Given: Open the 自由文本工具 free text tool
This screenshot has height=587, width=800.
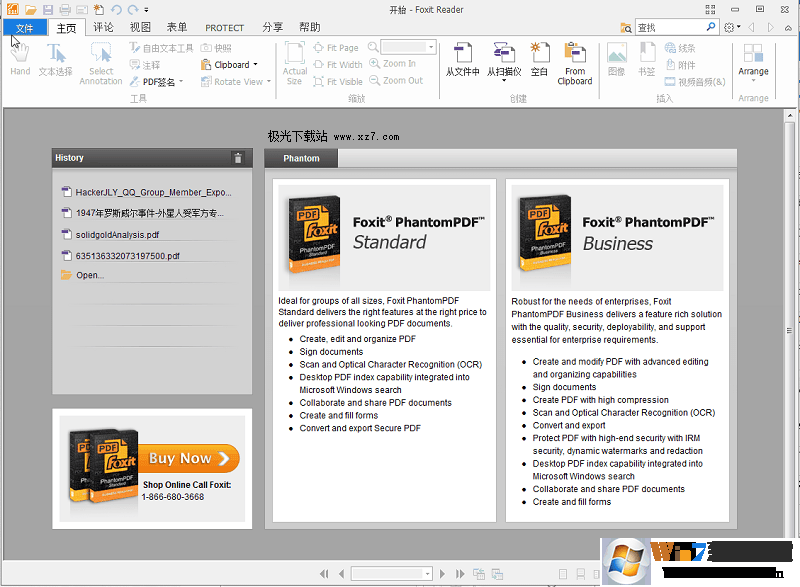Looking at the screenshot, I should tap(165, 47).
